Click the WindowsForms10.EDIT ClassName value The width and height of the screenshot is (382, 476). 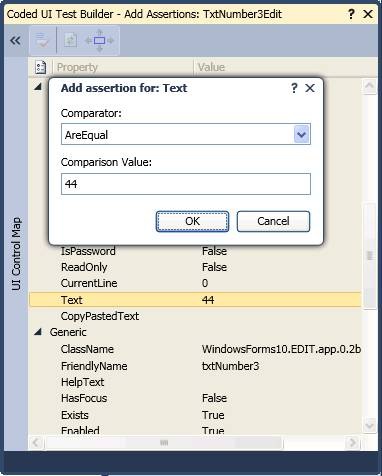pyautogui.click(x=281, y=349)
